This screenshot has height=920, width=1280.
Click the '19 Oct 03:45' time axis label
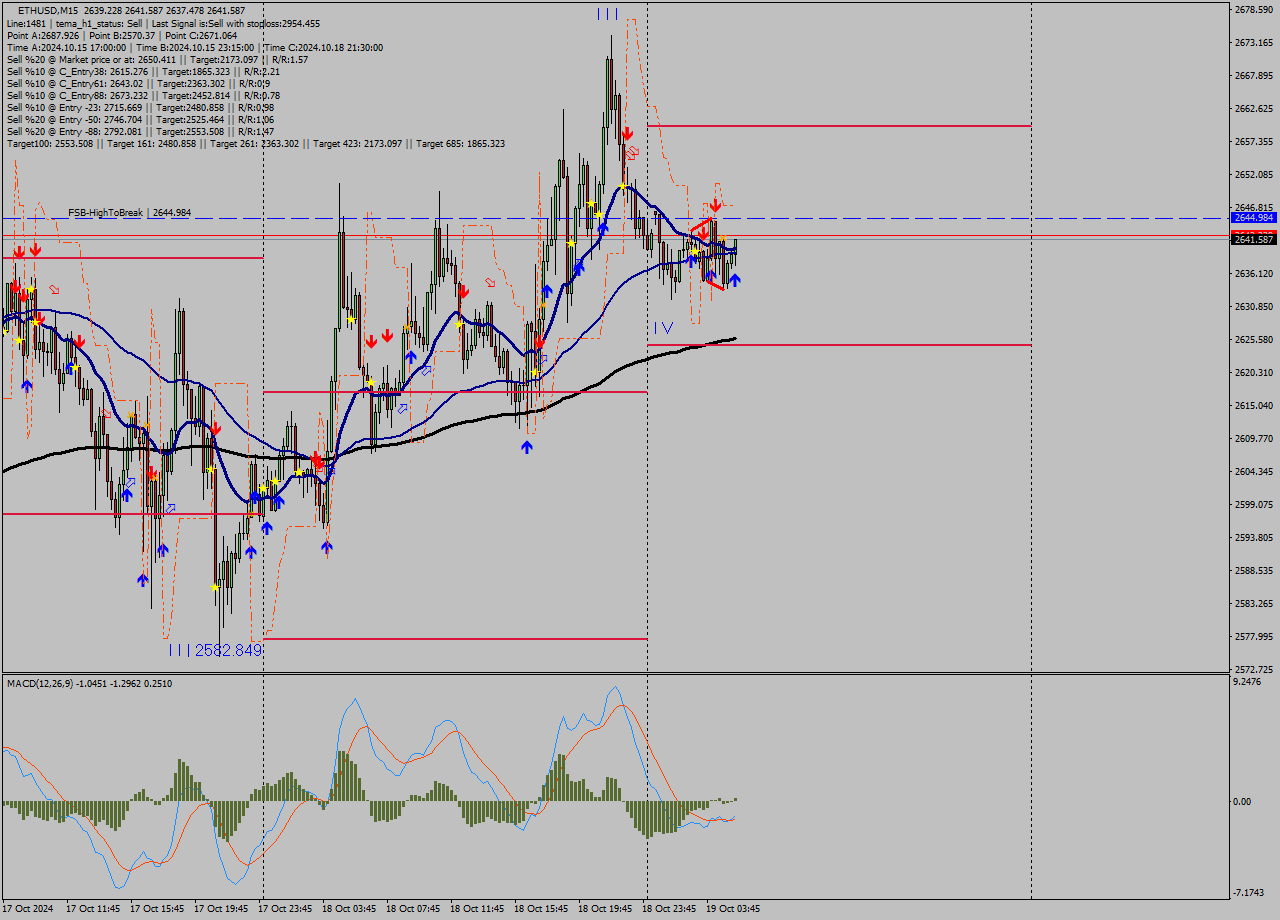(734, 909)
